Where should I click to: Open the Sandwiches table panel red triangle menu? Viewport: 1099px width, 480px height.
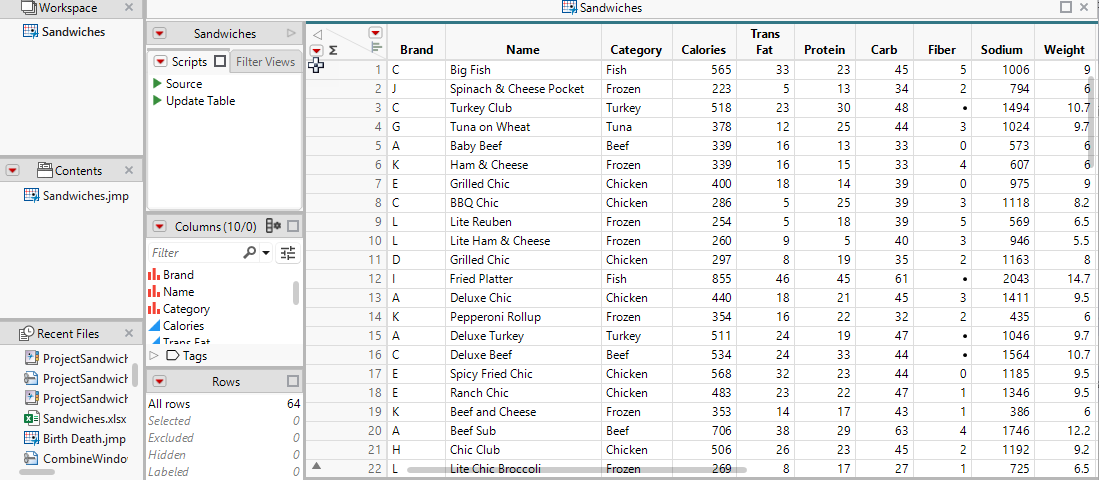[x=159, y=34]
